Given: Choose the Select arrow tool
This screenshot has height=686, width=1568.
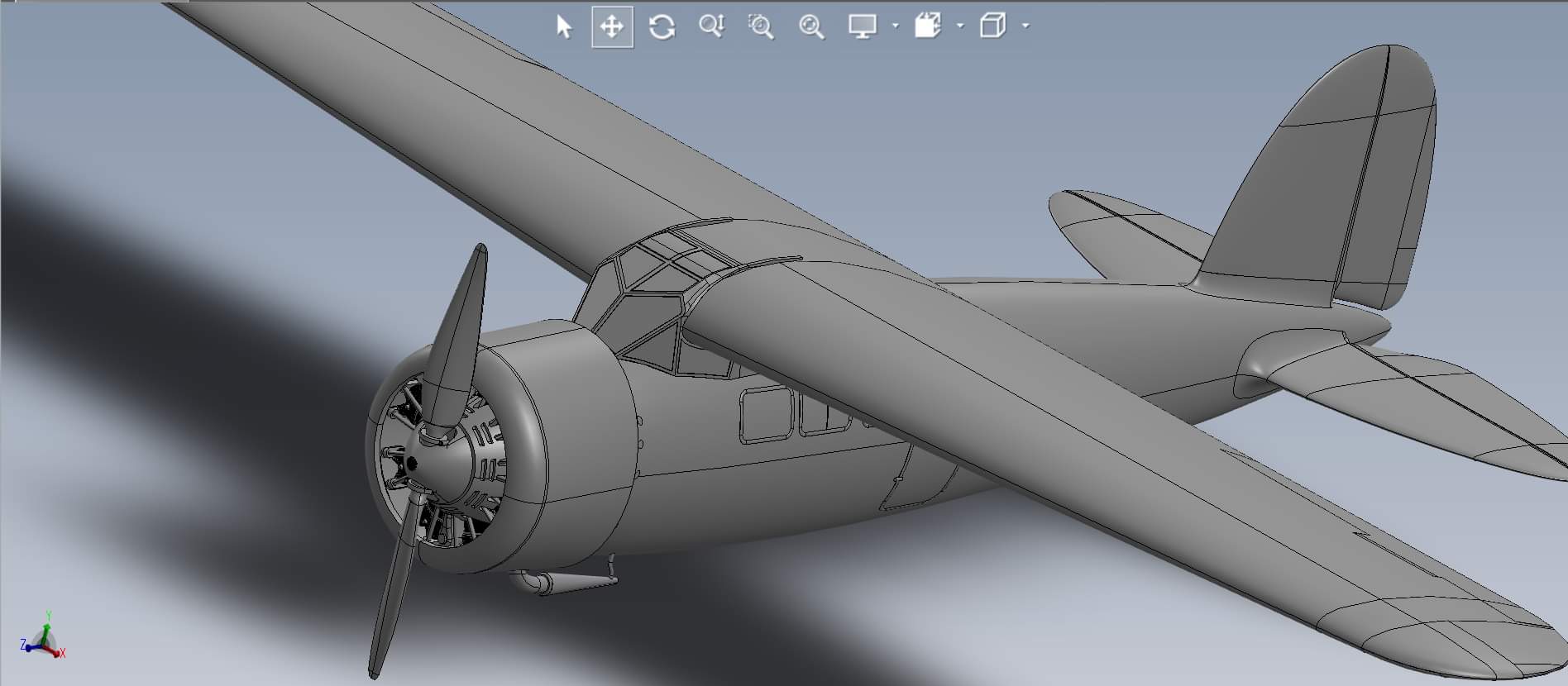Looking at the screenshot, I should [564, 26].
